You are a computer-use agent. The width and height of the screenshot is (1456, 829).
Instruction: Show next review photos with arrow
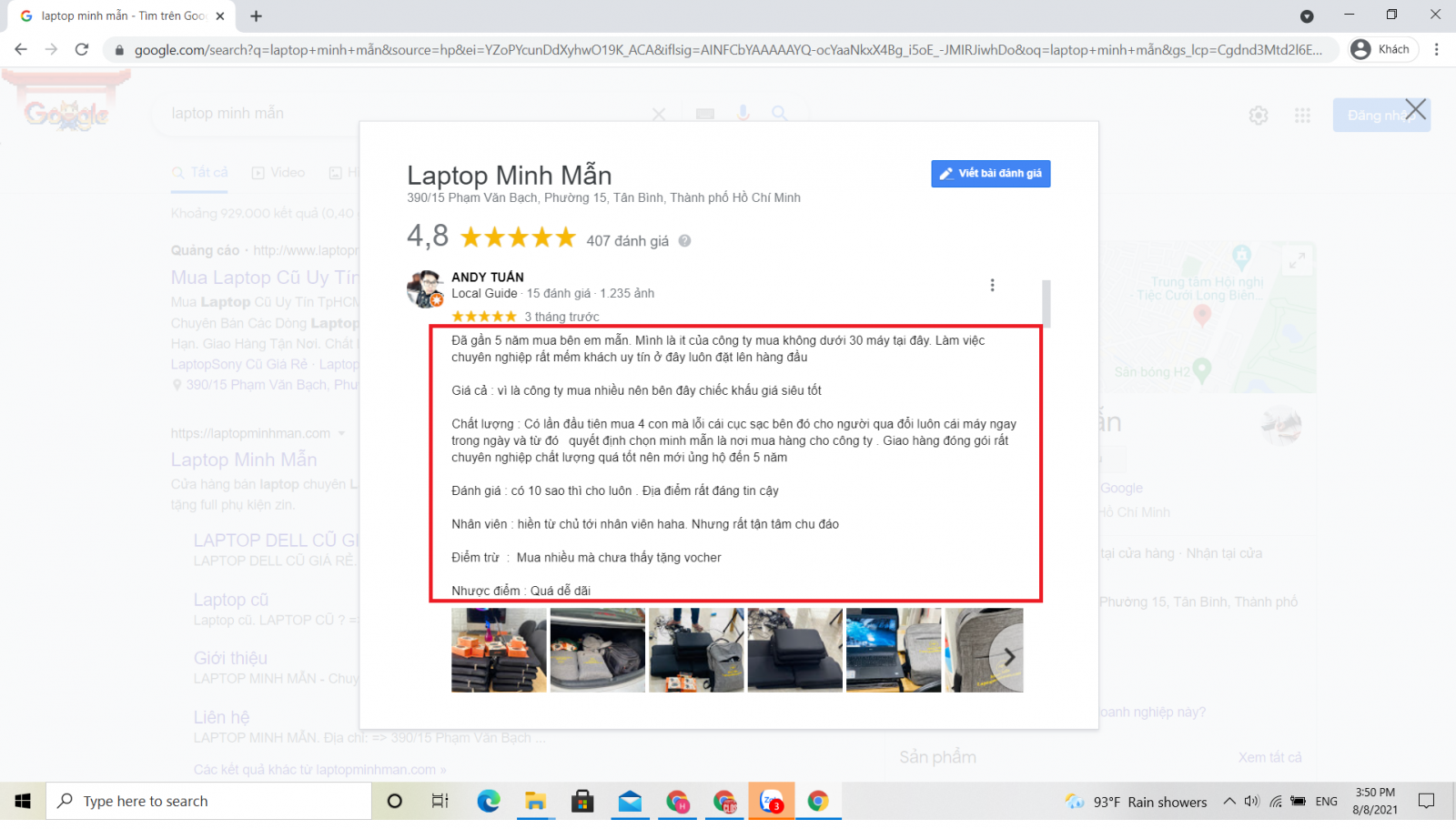tap(1008, 657)
